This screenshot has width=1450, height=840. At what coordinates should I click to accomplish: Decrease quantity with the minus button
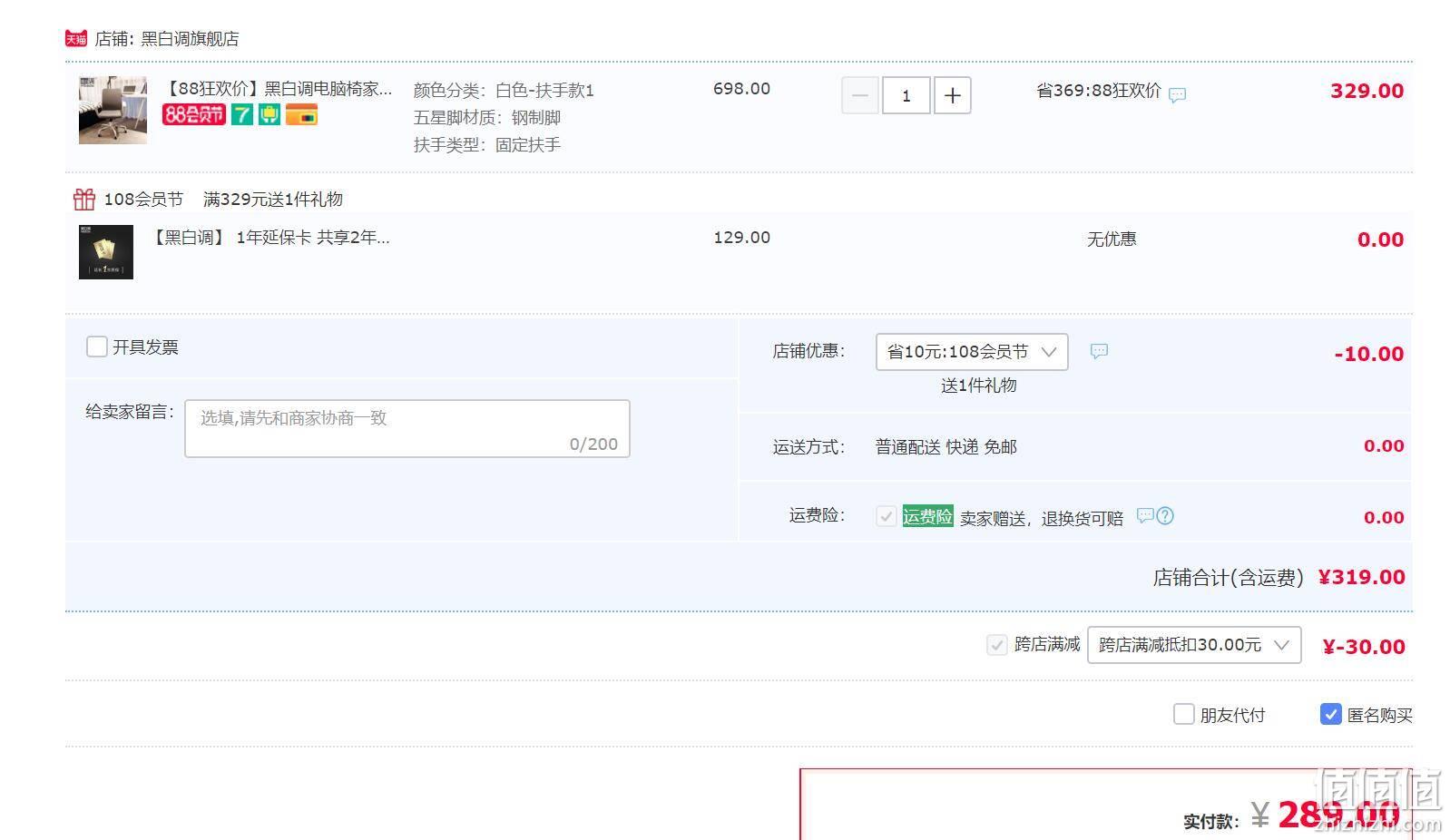pos(860,95)
